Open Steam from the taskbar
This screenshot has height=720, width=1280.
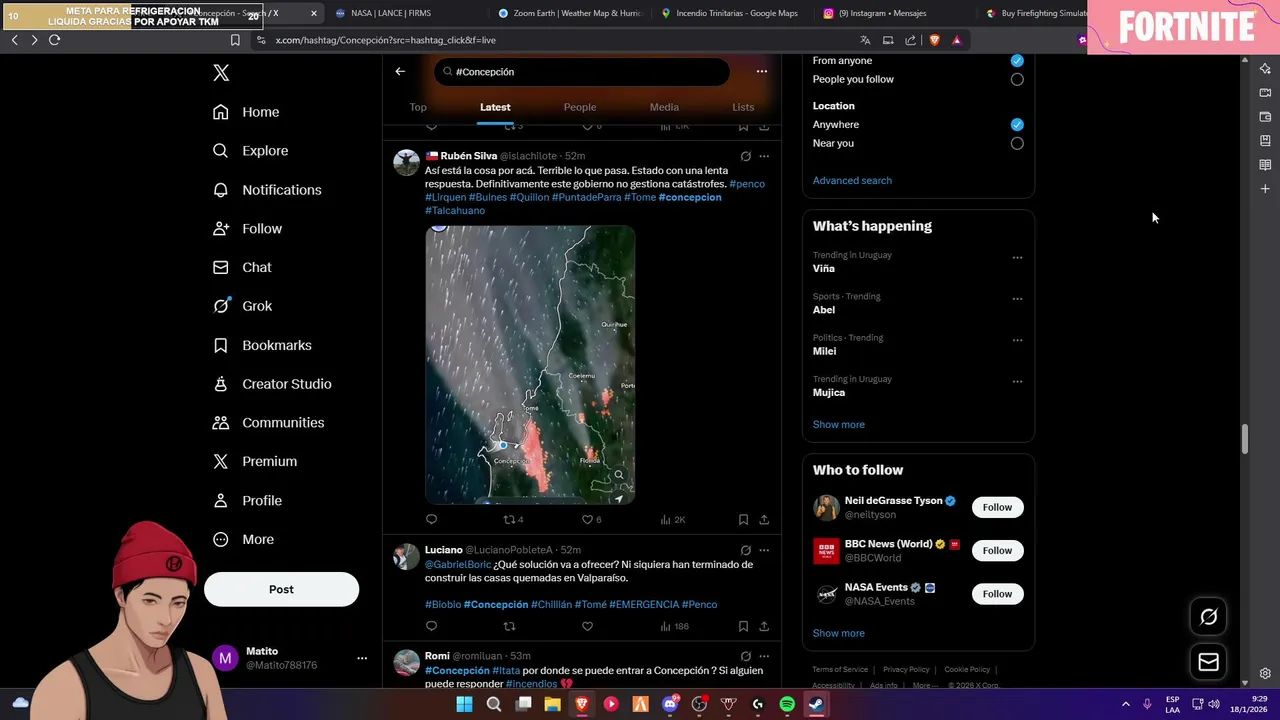816,704
